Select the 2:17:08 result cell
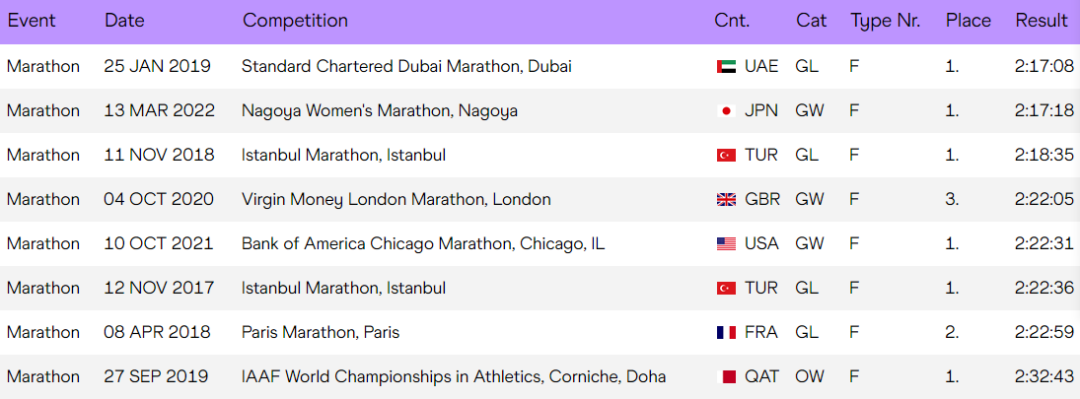This screenshot has height=399, width=1080. [x=1044, y=67]
